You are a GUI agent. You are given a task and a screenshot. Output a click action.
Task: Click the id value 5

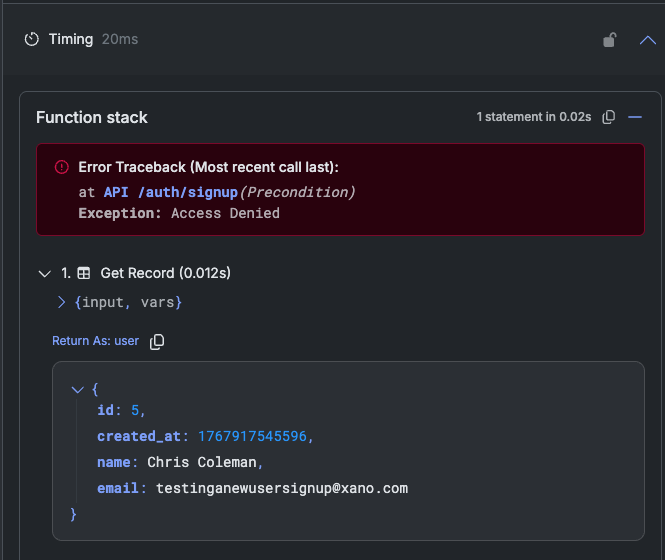pyautogui.click(x=135, y=411)
